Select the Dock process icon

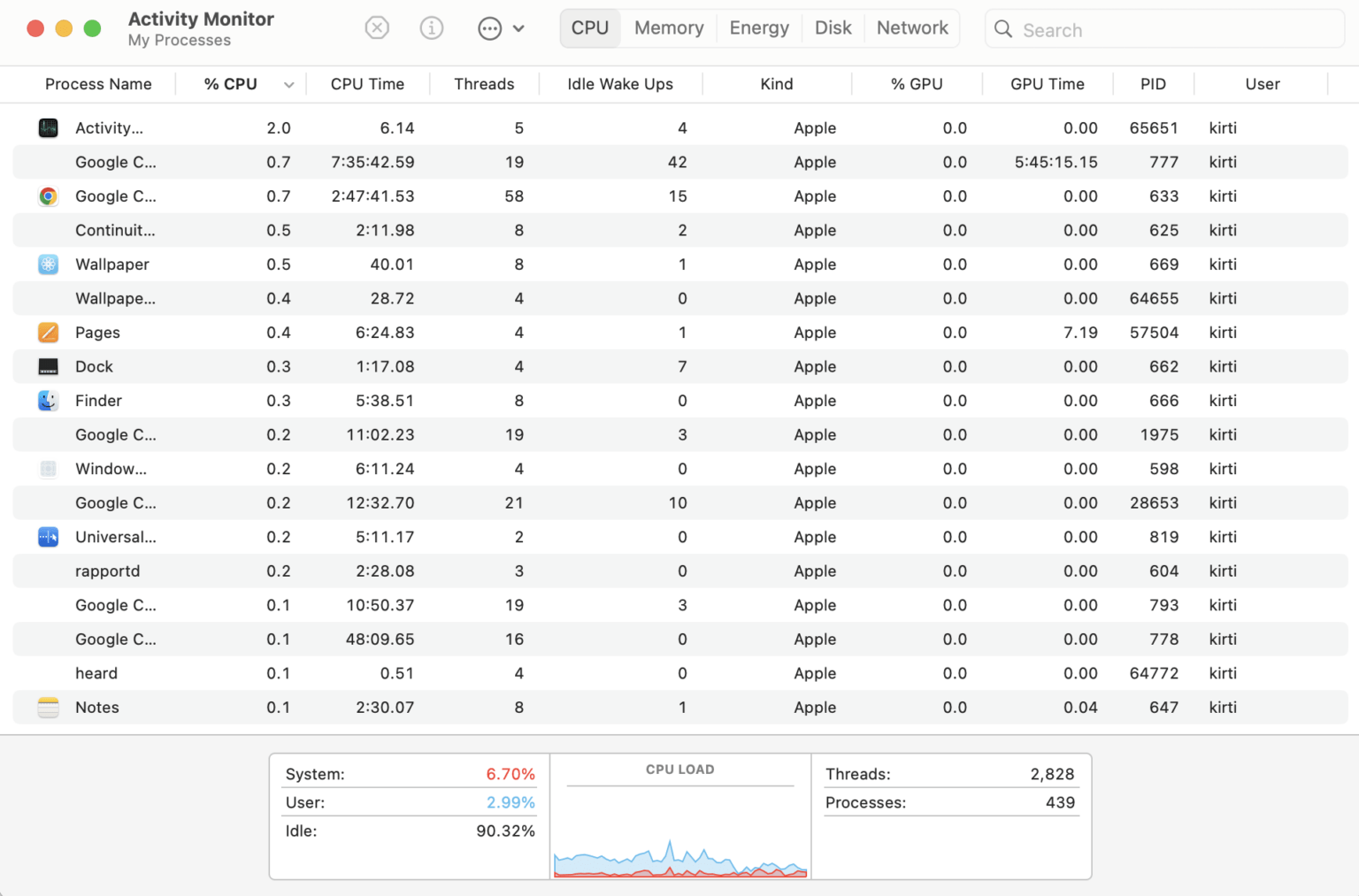tap(49, 366)
